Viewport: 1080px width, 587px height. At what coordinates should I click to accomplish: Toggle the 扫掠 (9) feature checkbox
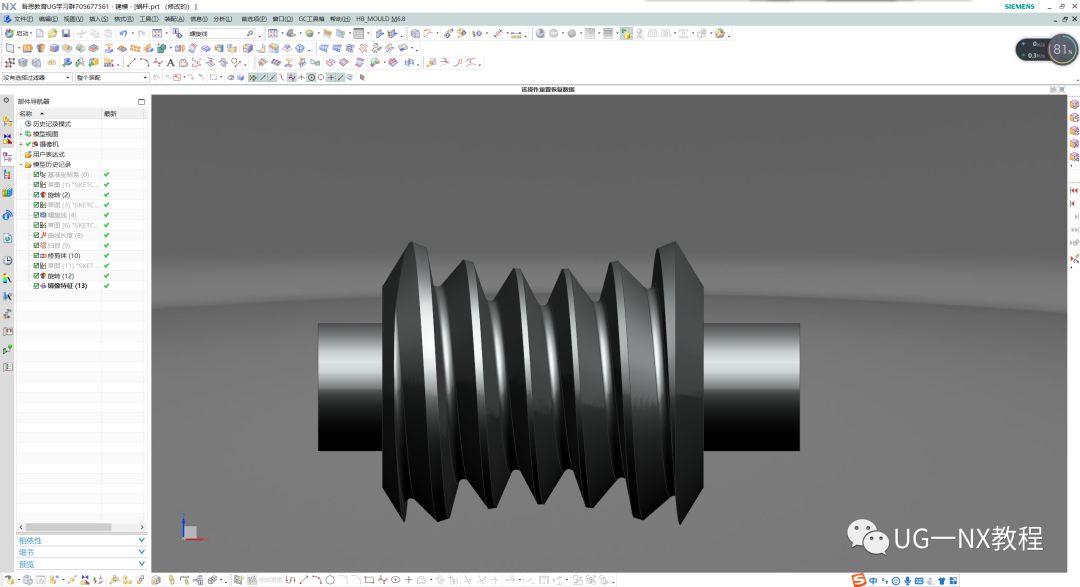pyautogui.click(x=37, y=245)
